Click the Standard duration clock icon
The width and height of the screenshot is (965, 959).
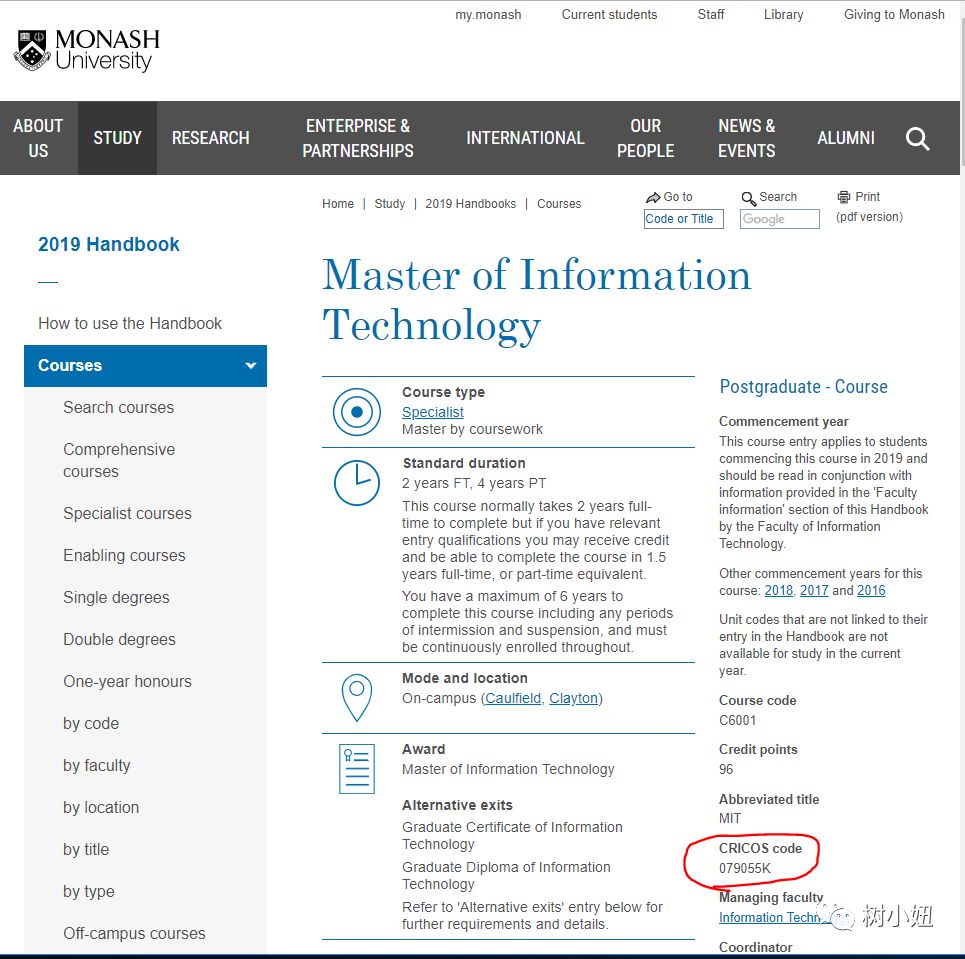[357, 483]
